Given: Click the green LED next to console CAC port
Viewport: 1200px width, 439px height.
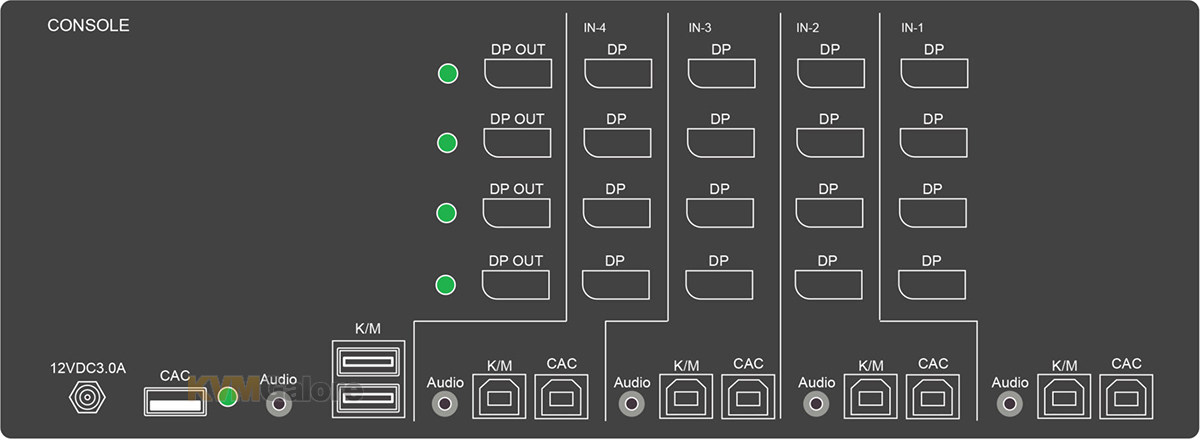Looking at the screenshot, I should [228, 397].
